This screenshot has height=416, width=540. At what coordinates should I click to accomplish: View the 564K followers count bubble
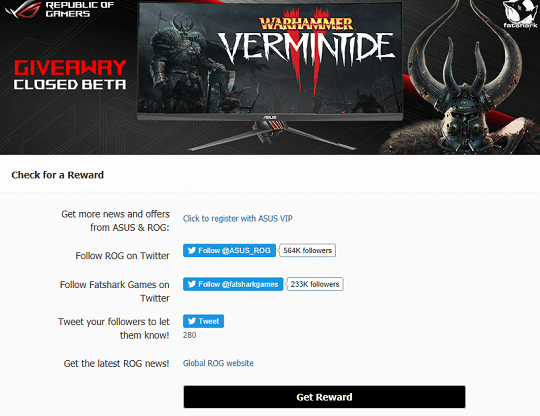tap(308, 250)
